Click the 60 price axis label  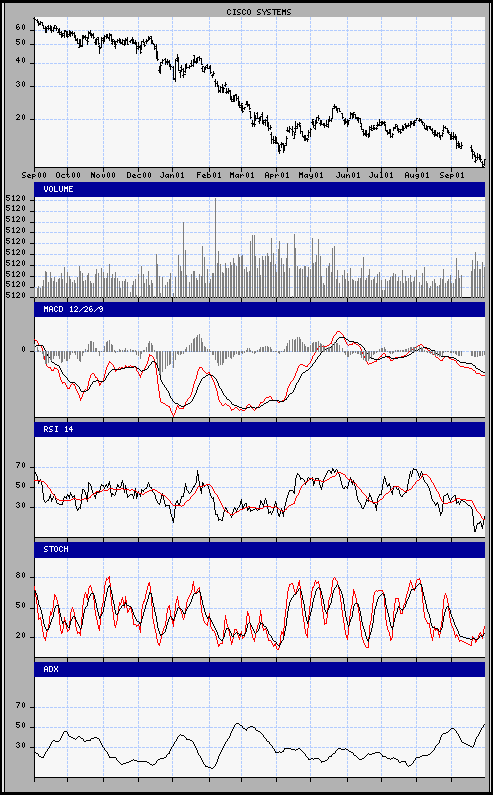point(20,29)
